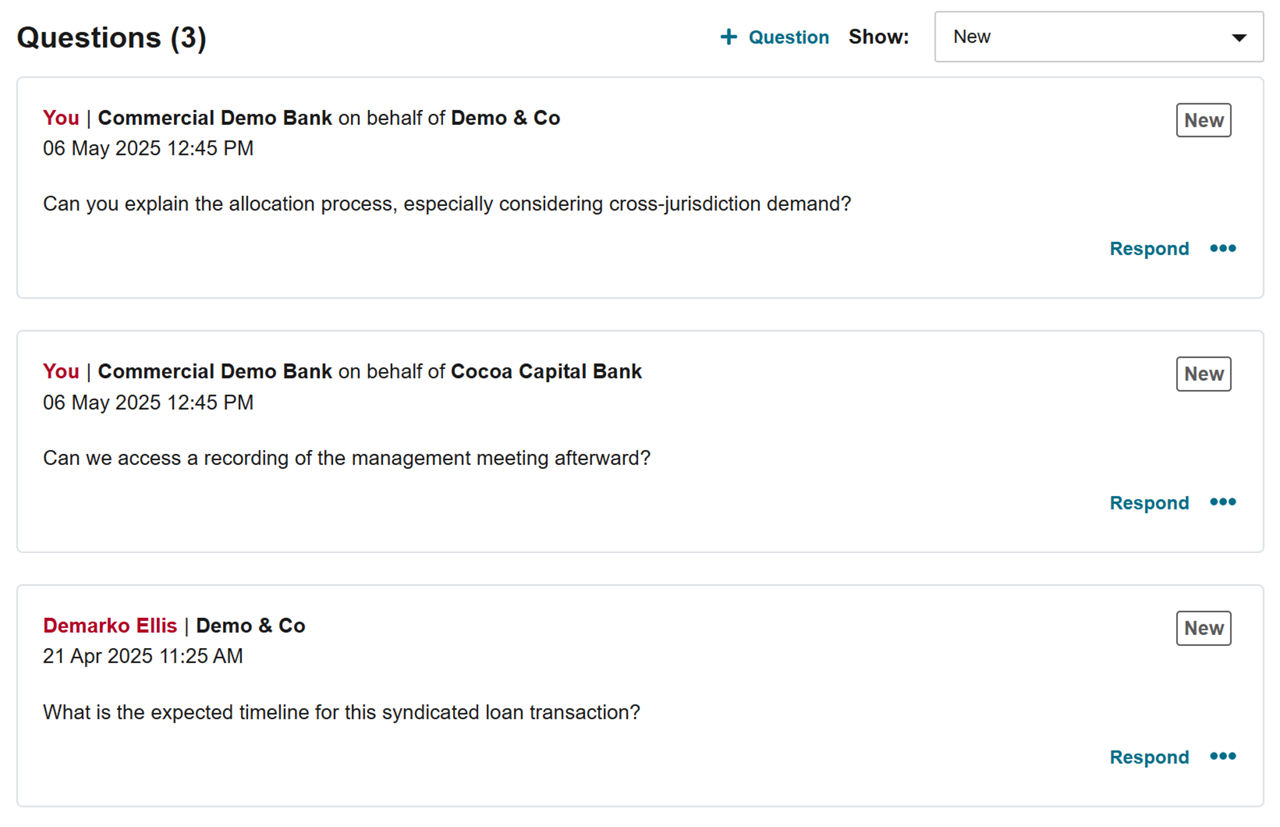The image size is (1280, 827).
Task: Open the Show dropdown currently set to New
Action: [1099, 37]
